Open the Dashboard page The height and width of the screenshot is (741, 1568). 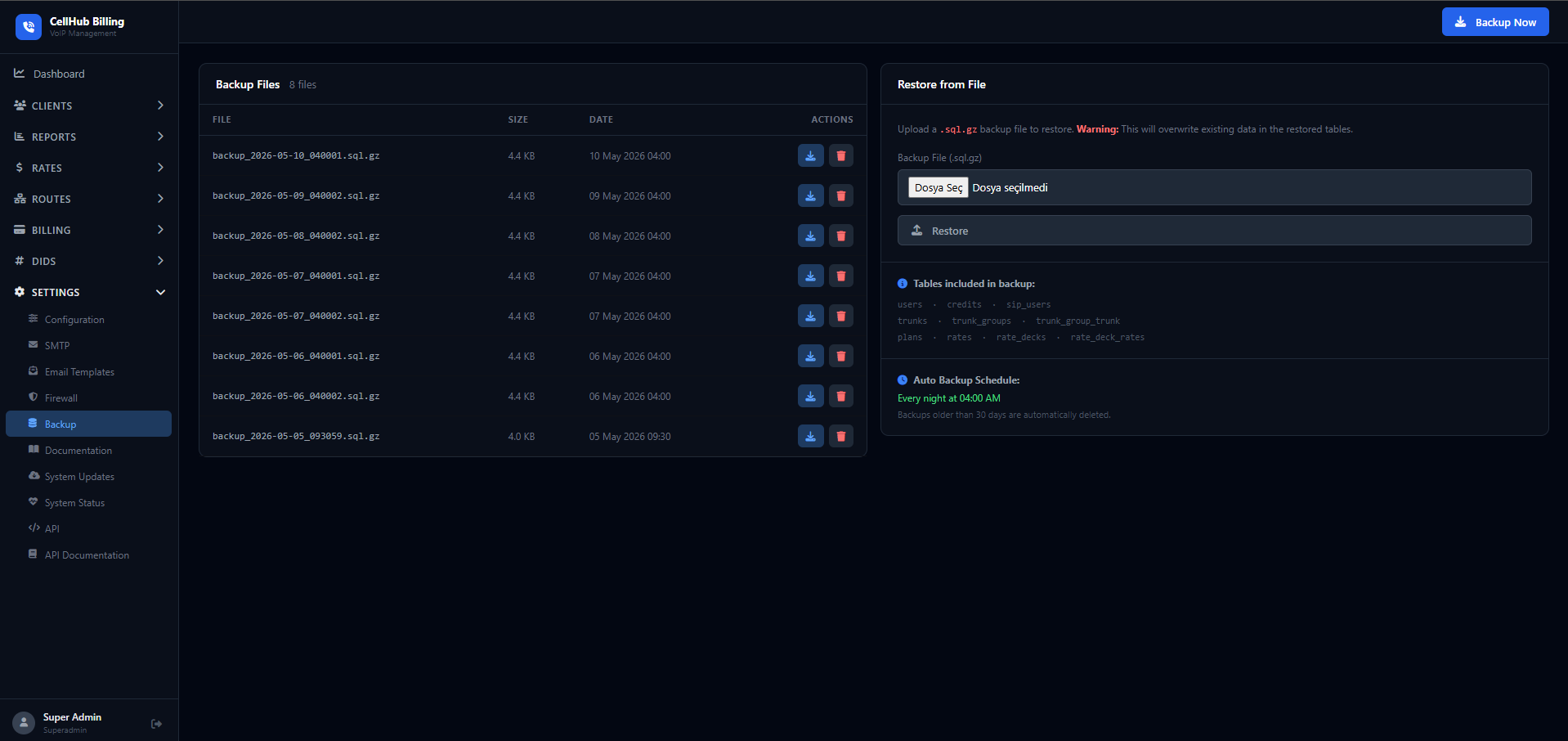pyautogui.click(x=88, y=74)
